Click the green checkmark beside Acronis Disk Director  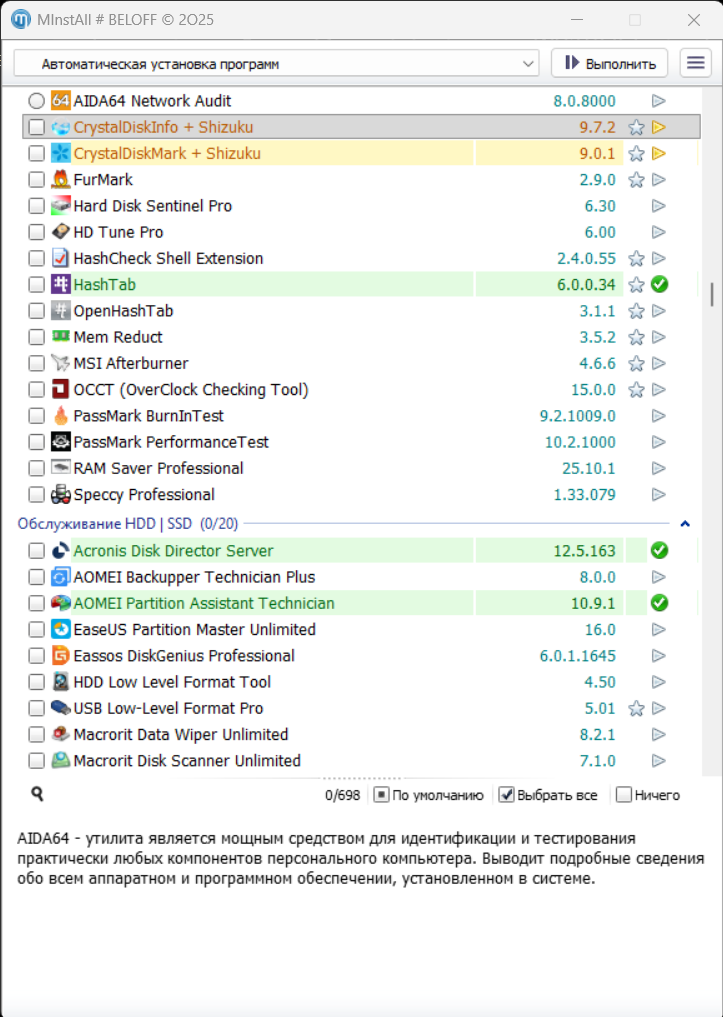click(x=658, y=551)
